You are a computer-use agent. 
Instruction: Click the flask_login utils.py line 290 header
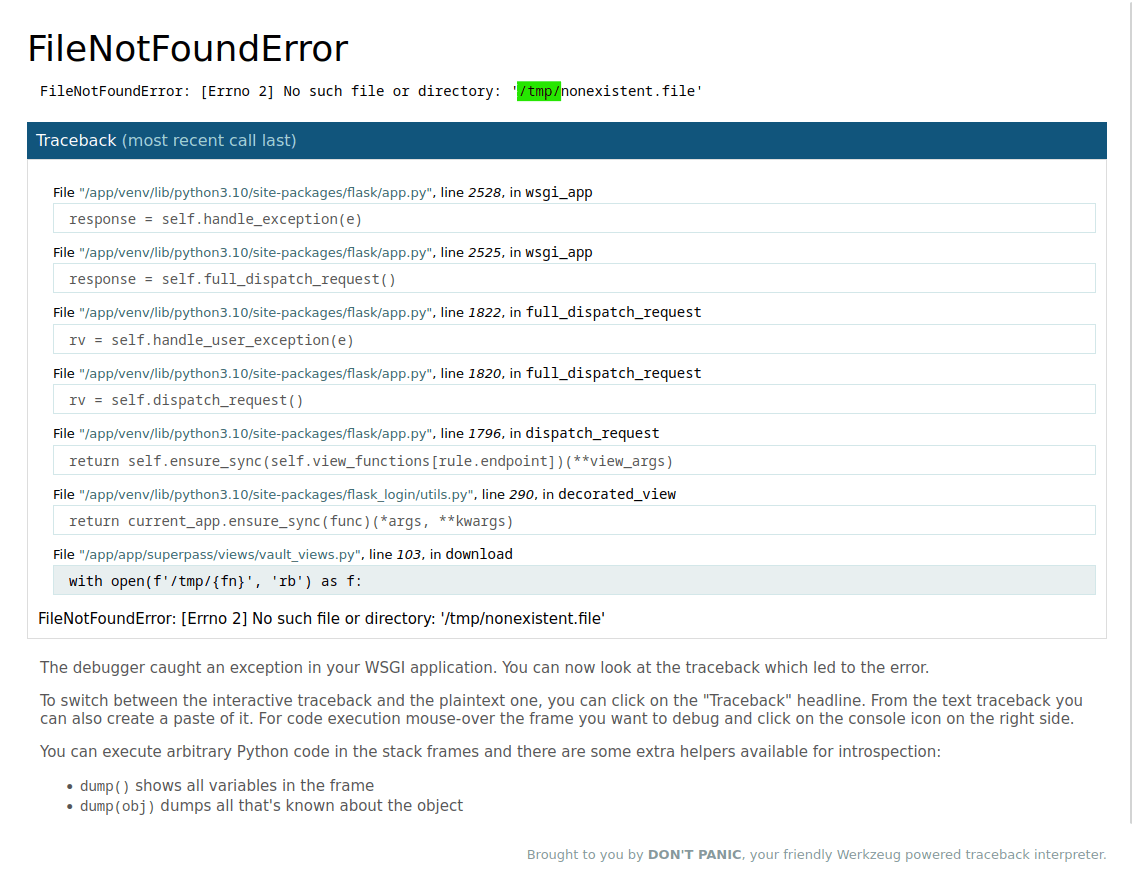pos(364,494)
